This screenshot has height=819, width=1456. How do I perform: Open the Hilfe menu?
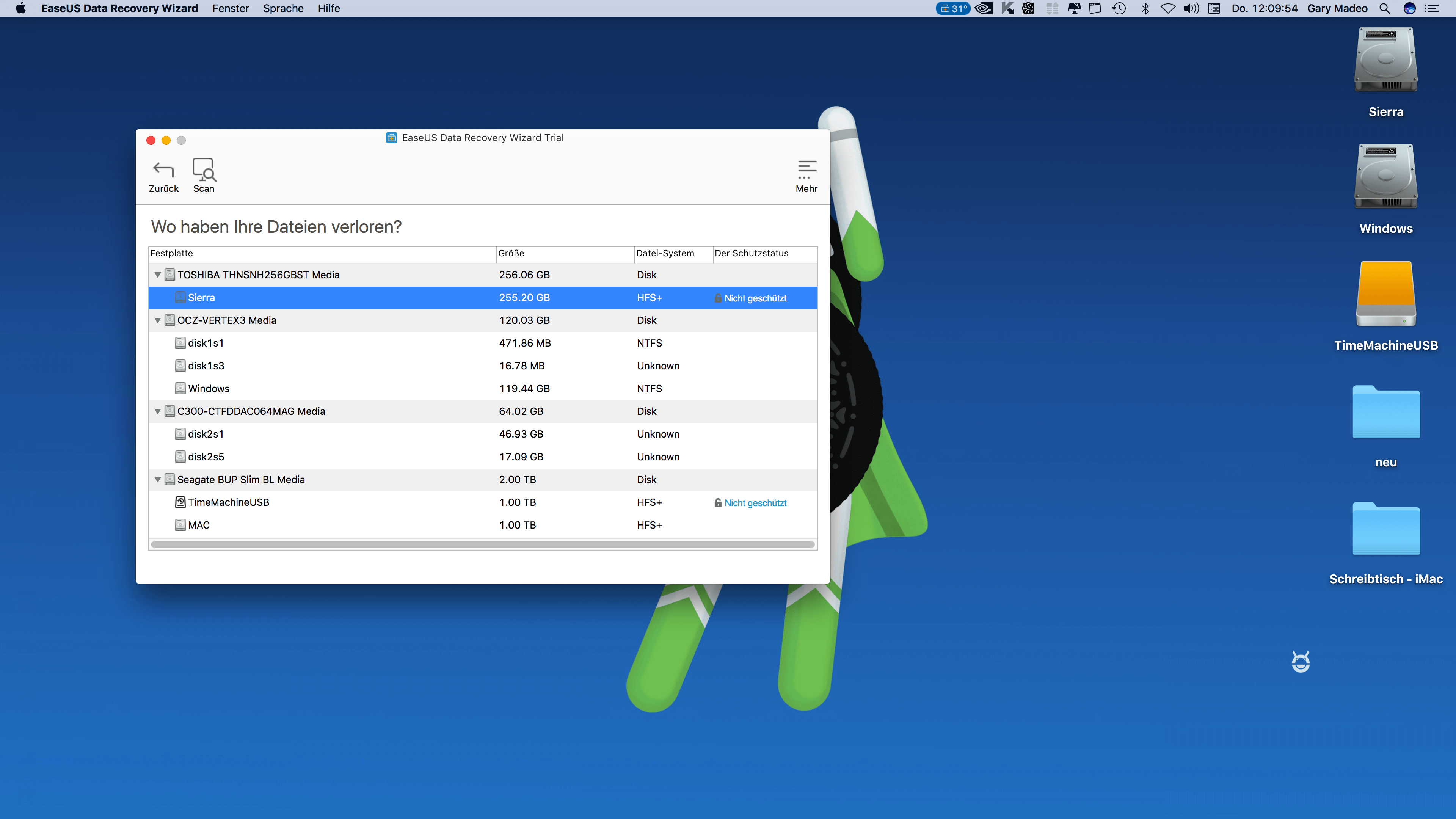pyautogui.click(x=329, y=8)
